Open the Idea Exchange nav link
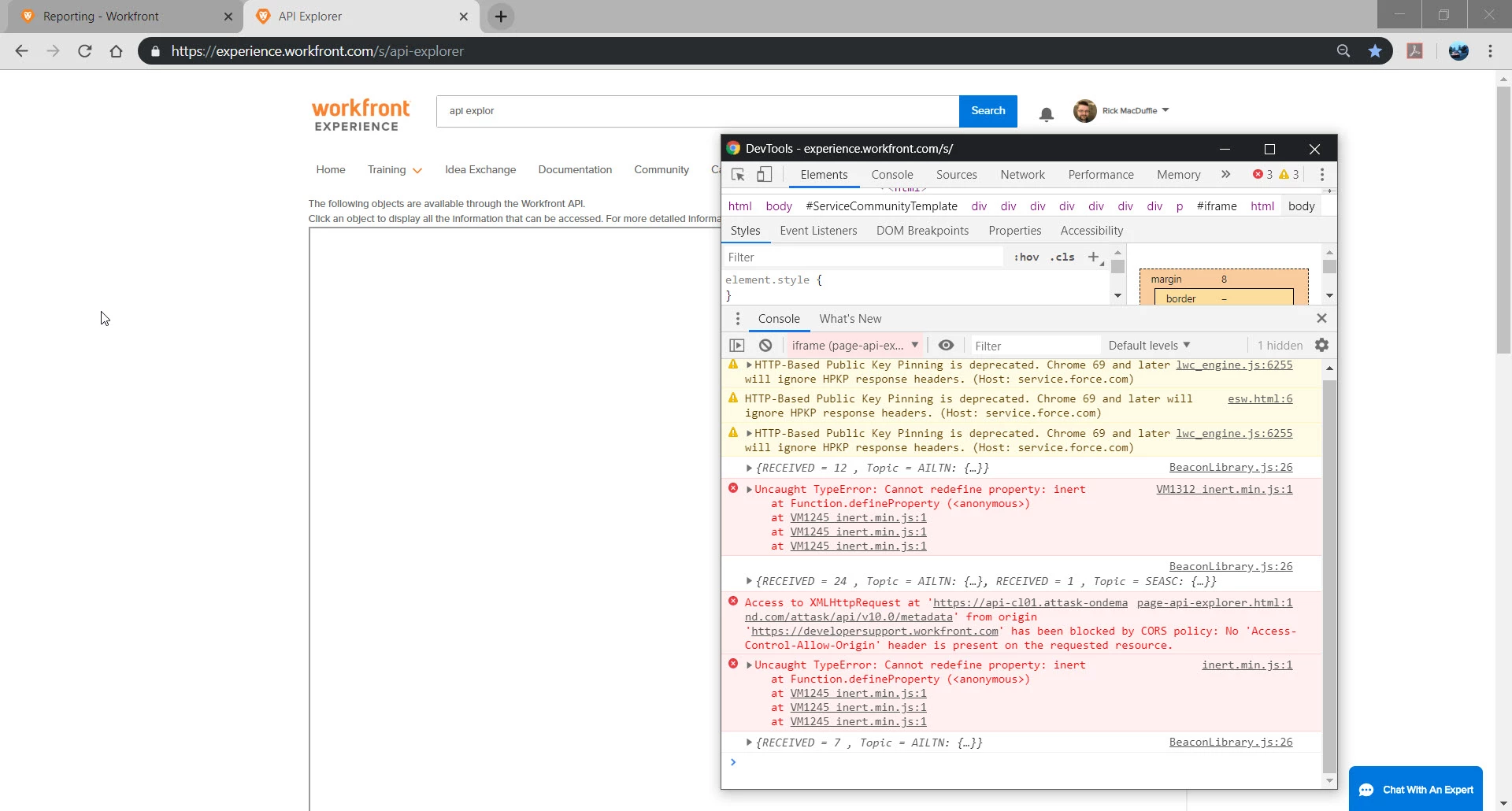 click(480, 170)
